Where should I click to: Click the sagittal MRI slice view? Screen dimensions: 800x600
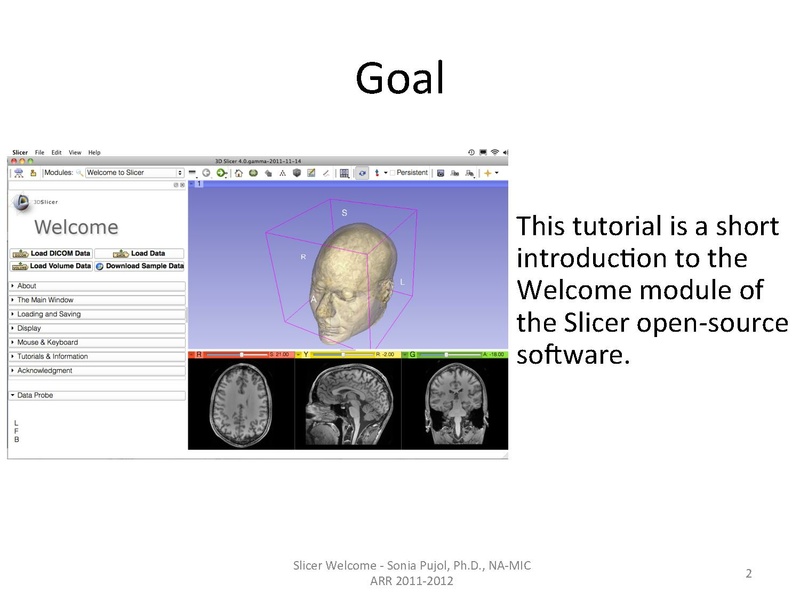[x=348, y=404]
